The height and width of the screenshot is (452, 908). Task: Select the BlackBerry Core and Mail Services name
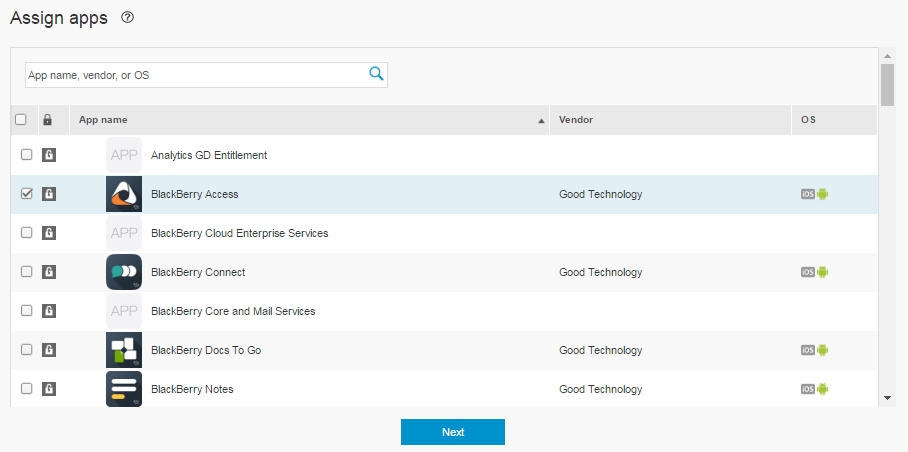[x=233, y=311]
